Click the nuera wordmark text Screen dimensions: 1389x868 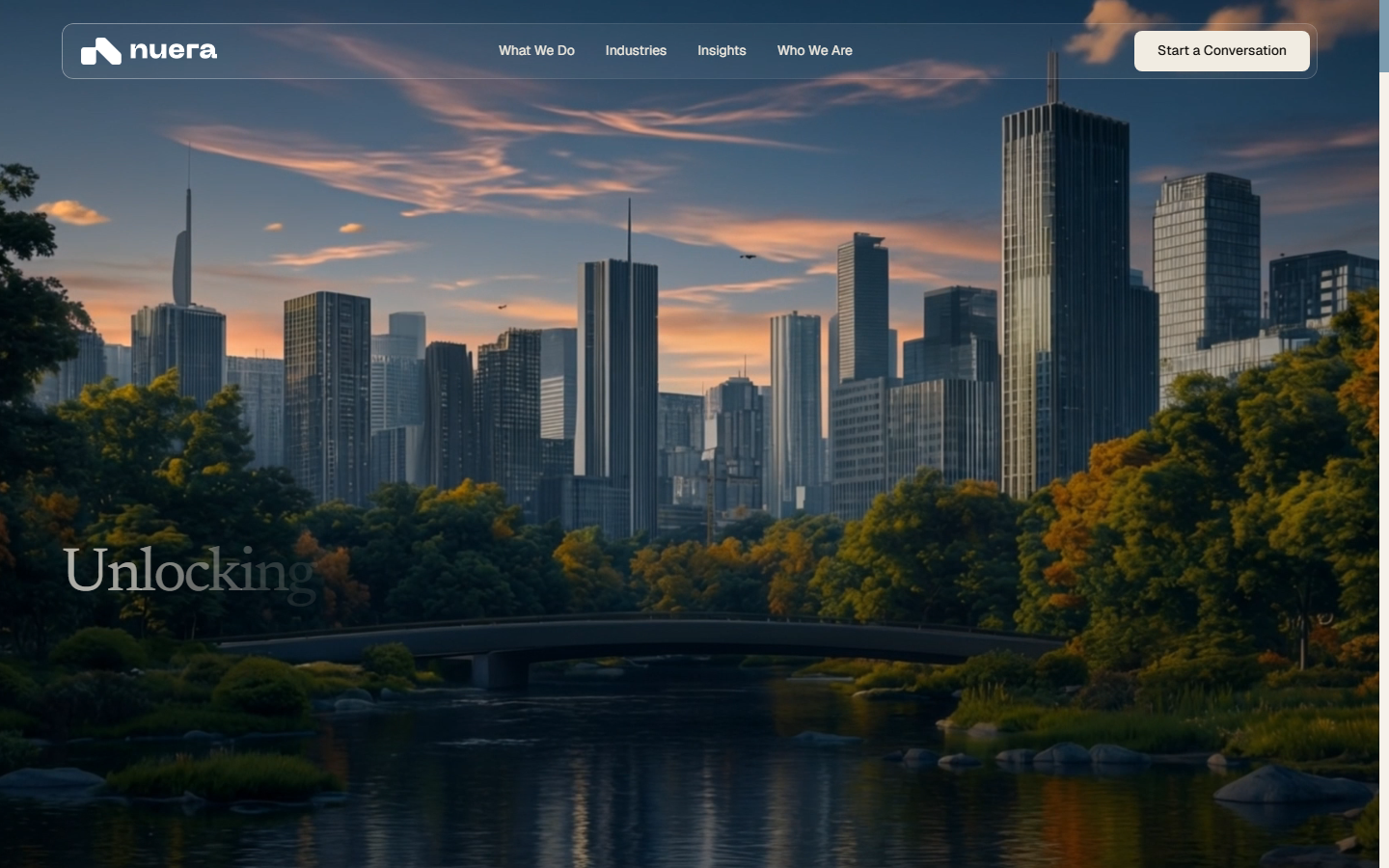click(x=174, y=50)
